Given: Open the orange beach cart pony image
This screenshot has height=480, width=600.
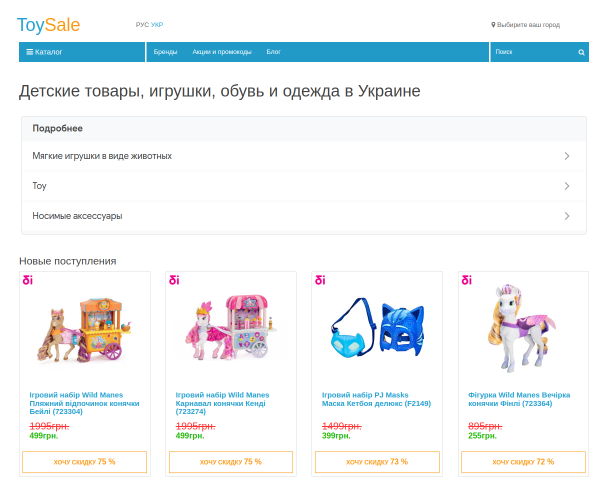Looking at the screenshot, I should (85, 330).
